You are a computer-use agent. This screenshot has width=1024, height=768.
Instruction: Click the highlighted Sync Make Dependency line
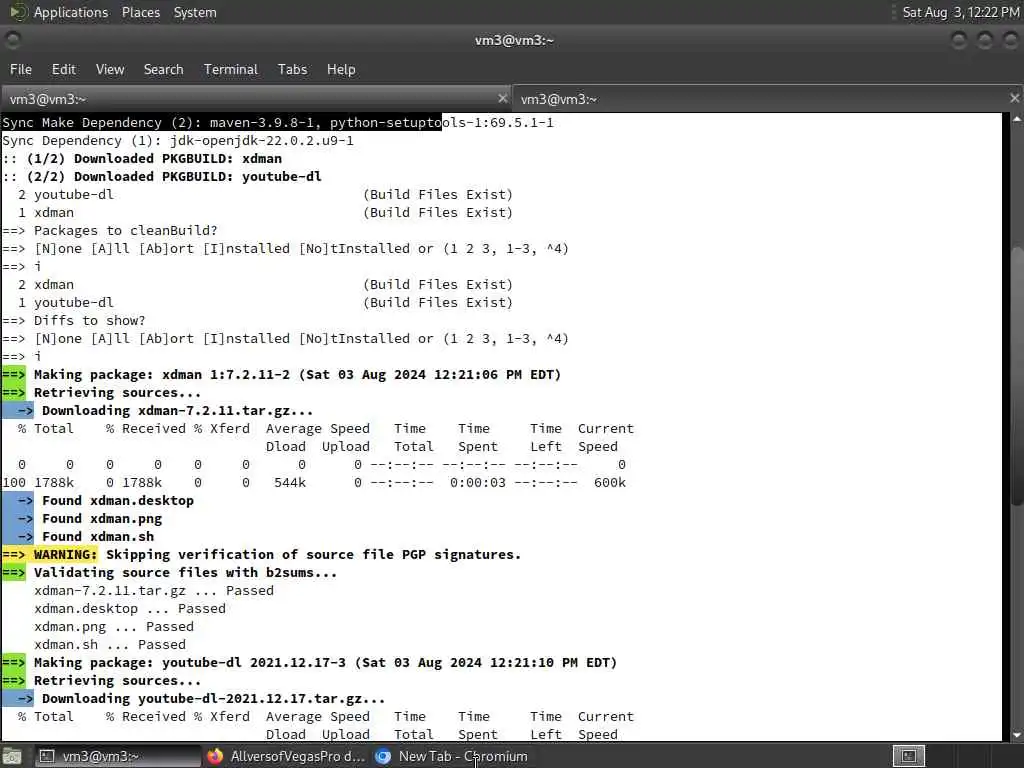point(278,123)
